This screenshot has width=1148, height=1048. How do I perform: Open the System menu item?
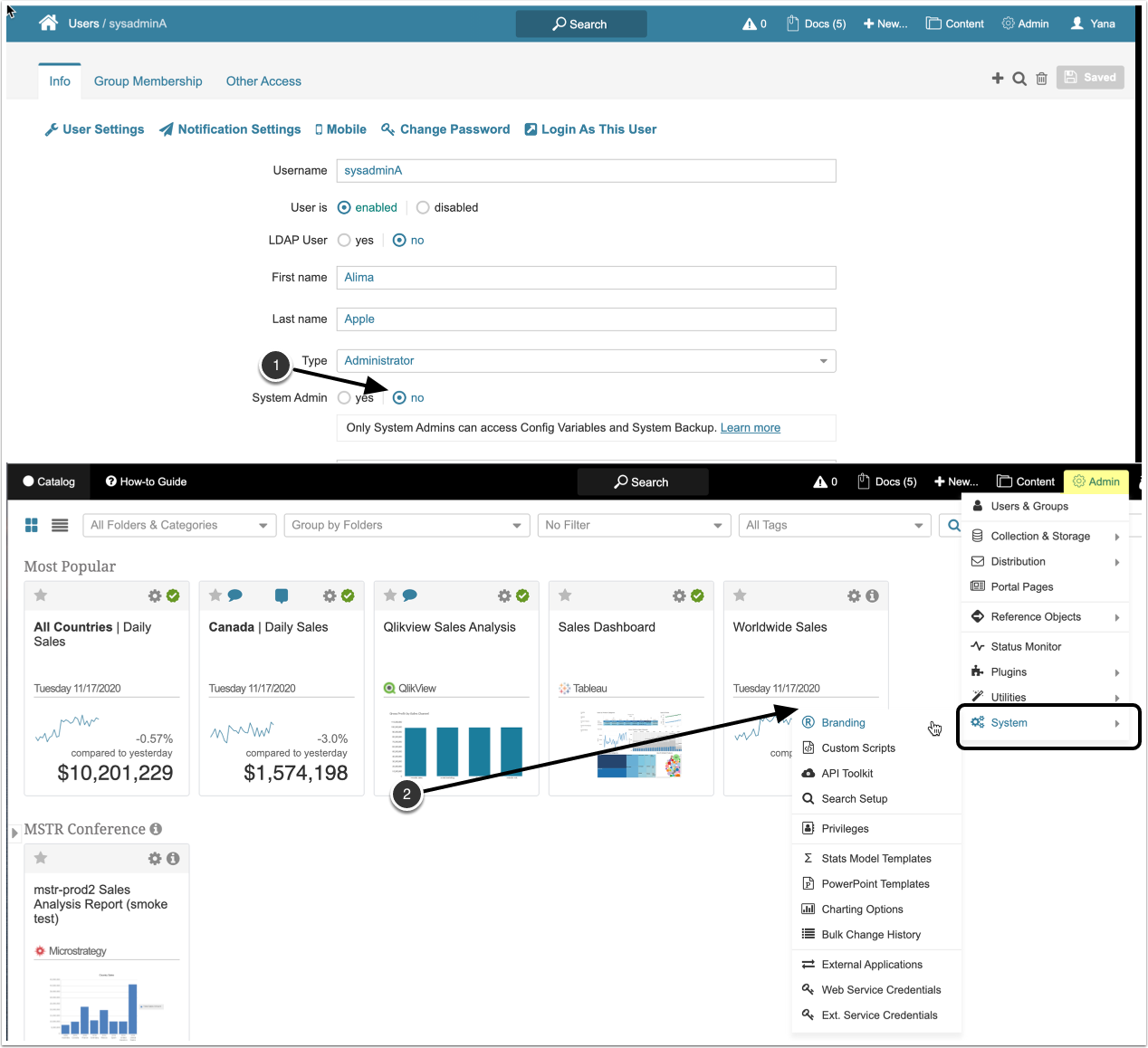click(1046, 722)
